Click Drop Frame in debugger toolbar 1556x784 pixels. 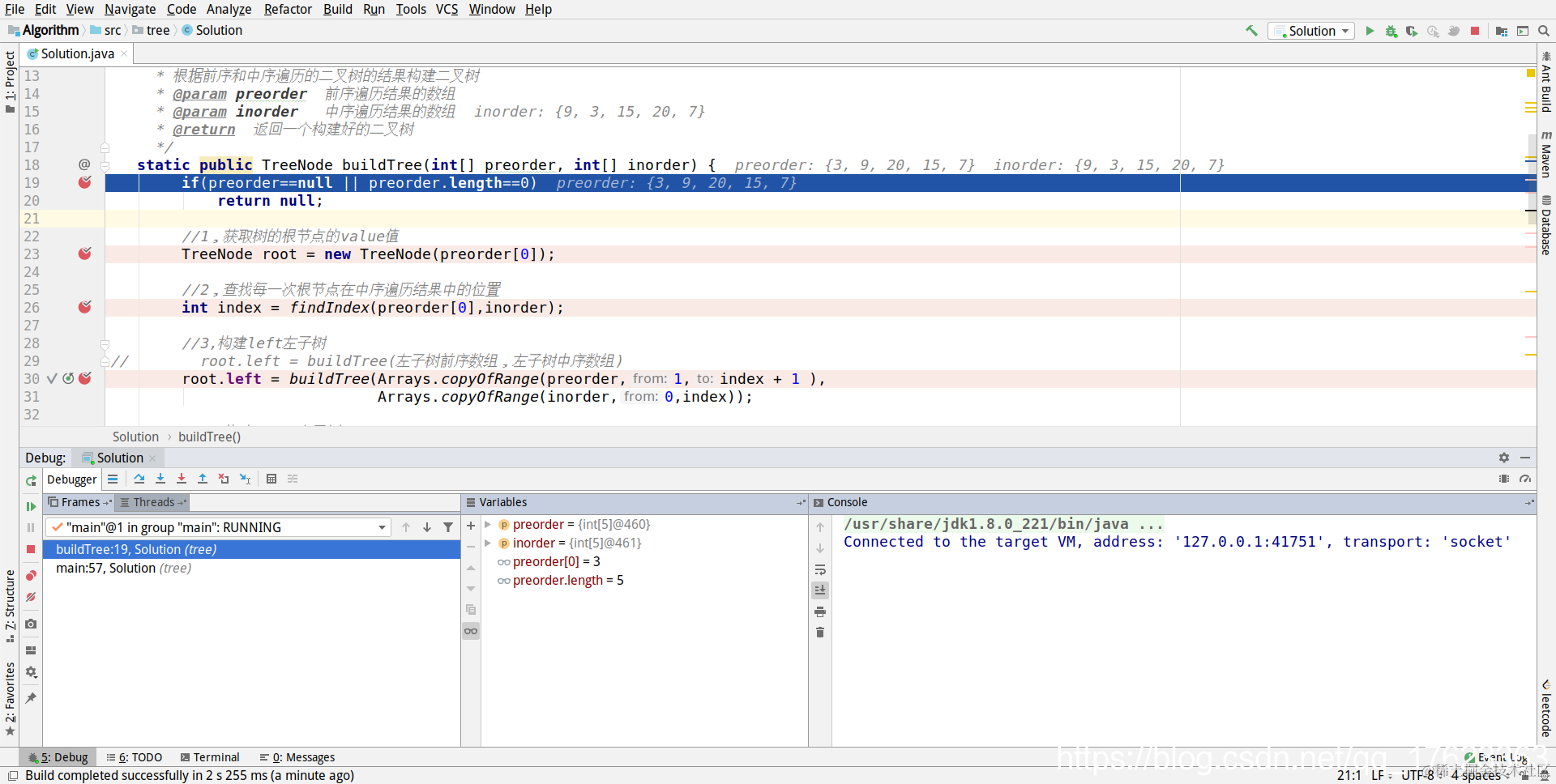coord(224,479)
